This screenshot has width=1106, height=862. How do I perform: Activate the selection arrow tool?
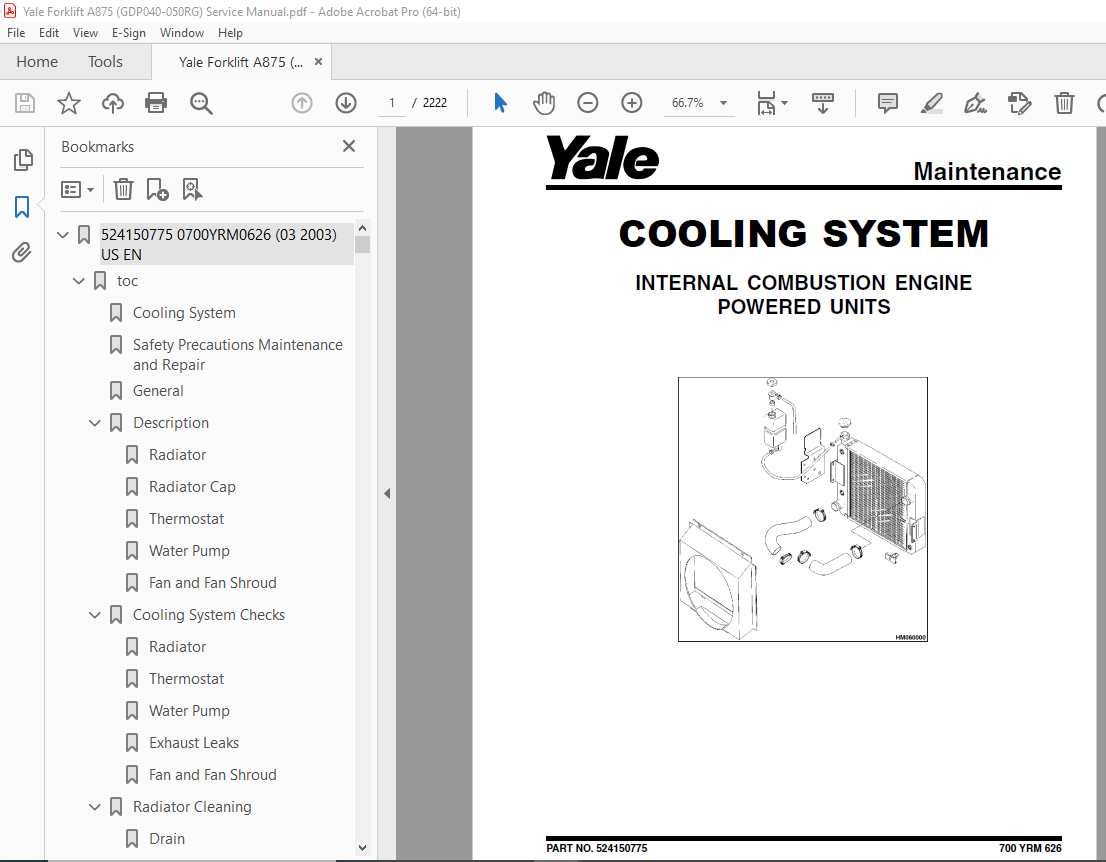click(500, 103)
